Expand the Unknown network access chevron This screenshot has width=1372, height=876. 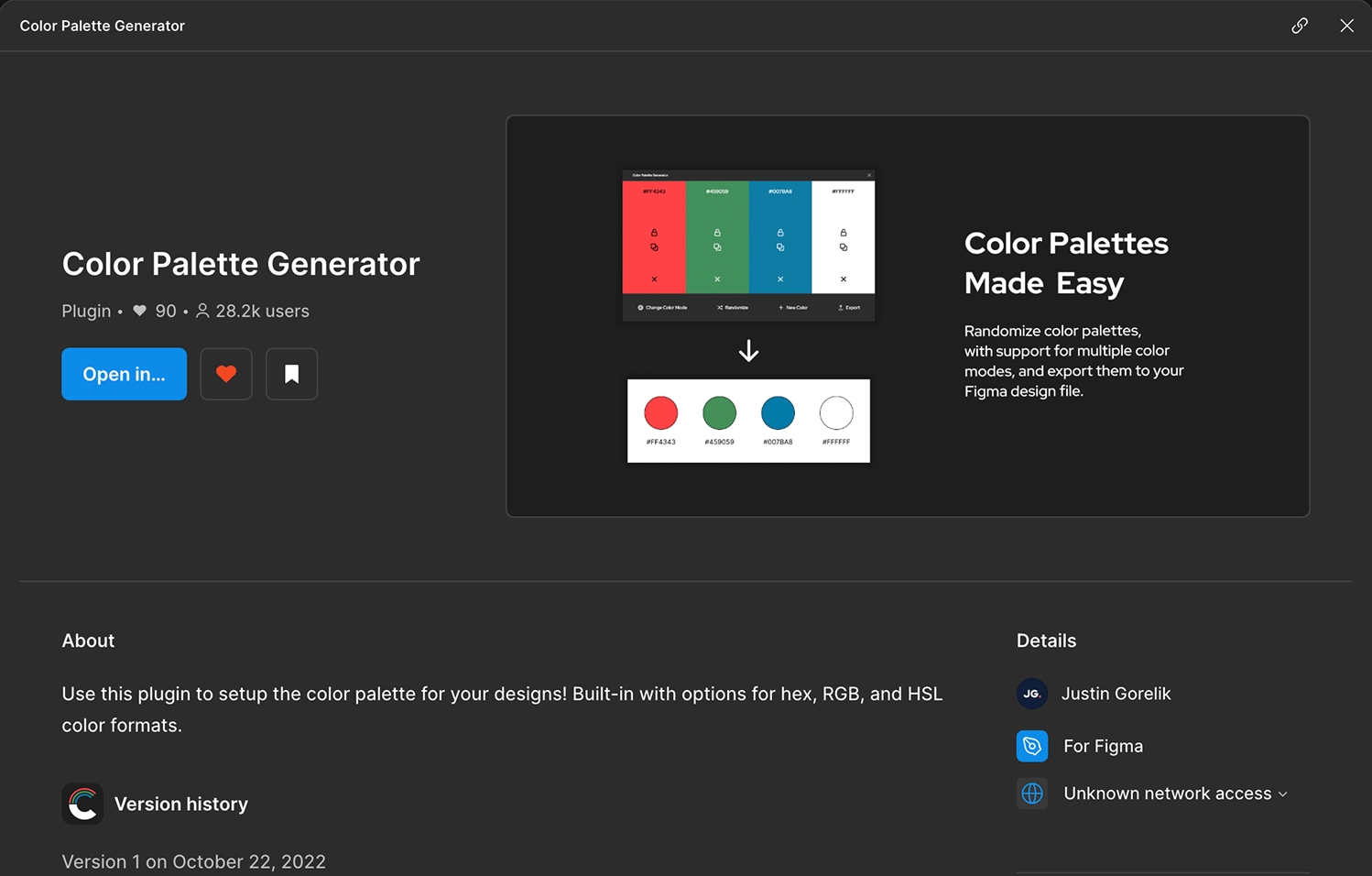pyautogui.click(x=1284, y=794)
